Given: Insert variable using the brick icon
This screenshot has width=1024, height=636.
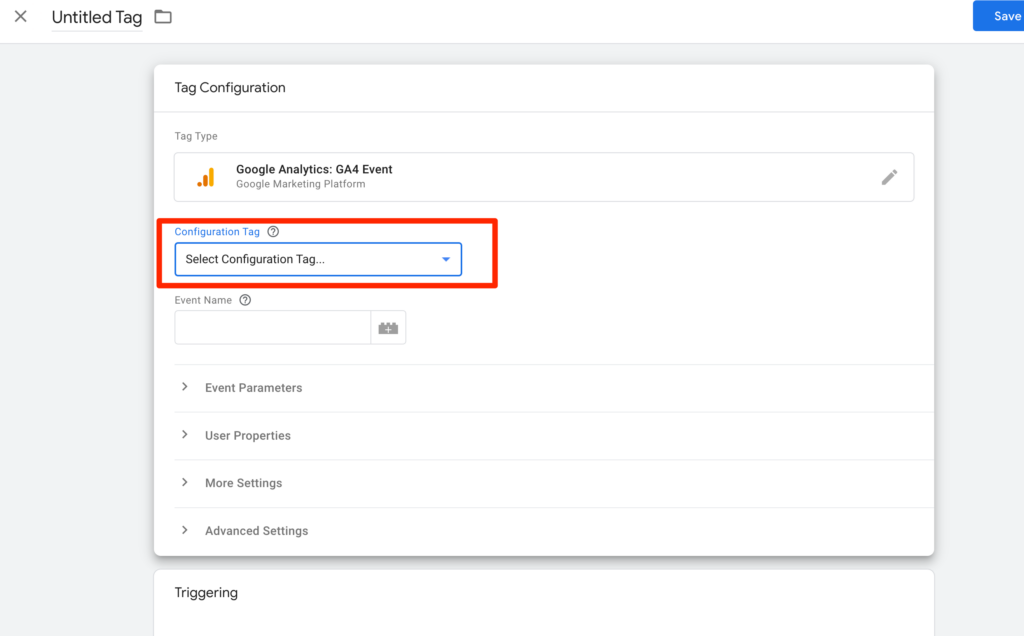Looking at the screenshot, I should (x=388, y=328).
